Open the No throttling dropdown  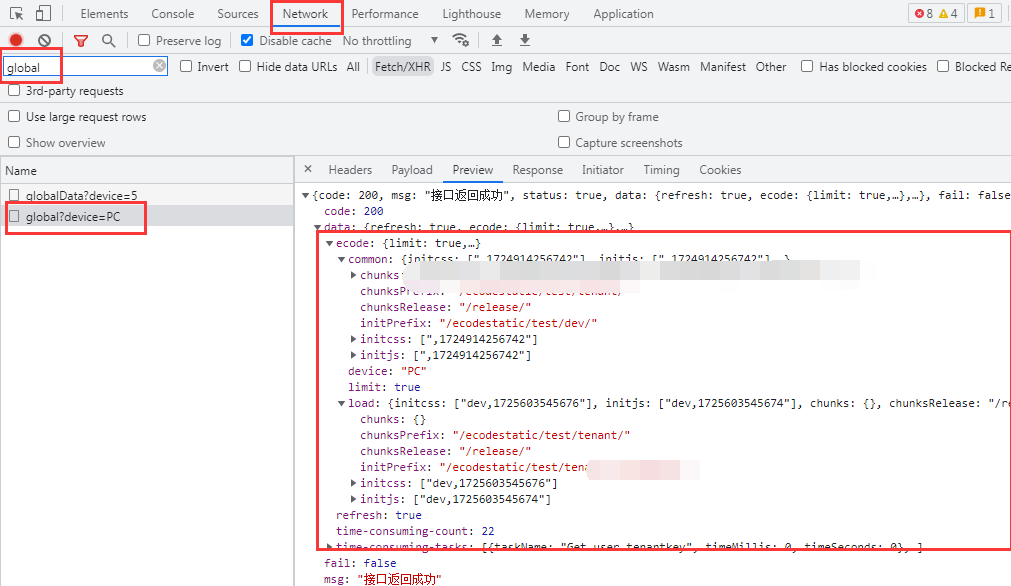[391, 41]
